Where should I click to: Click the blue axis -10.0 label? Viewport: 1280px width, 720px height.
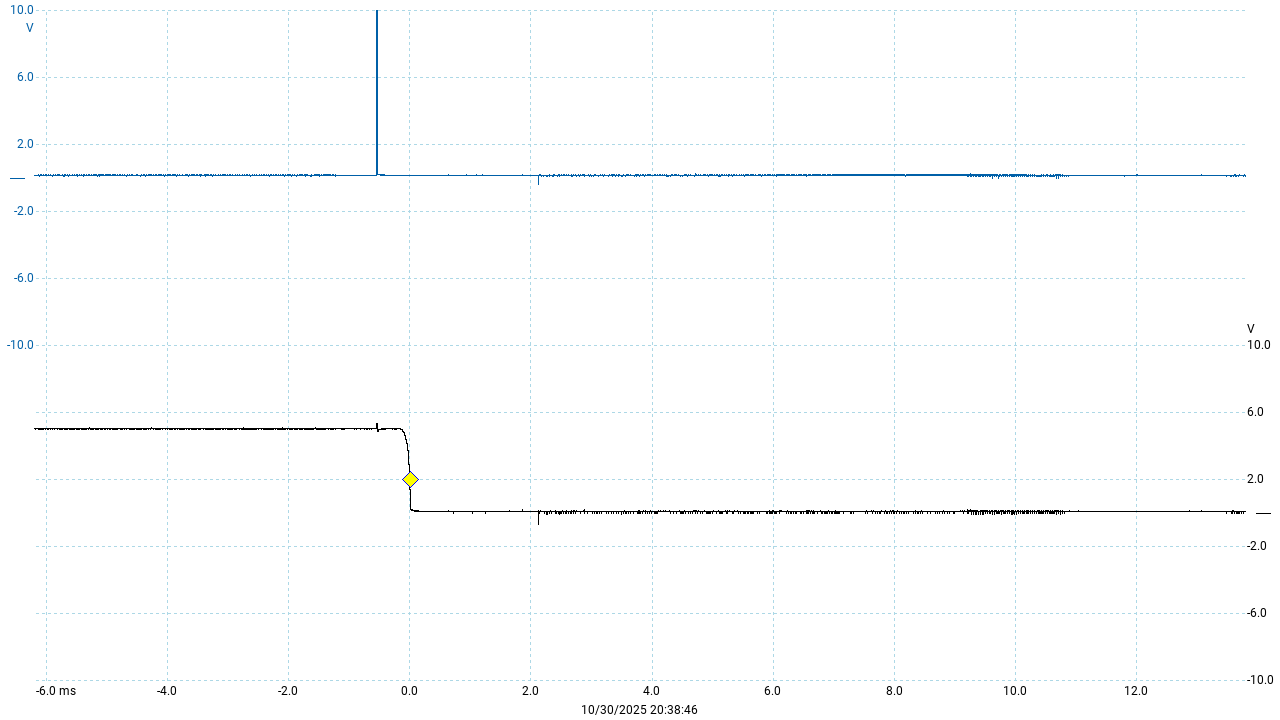point(19,345)
